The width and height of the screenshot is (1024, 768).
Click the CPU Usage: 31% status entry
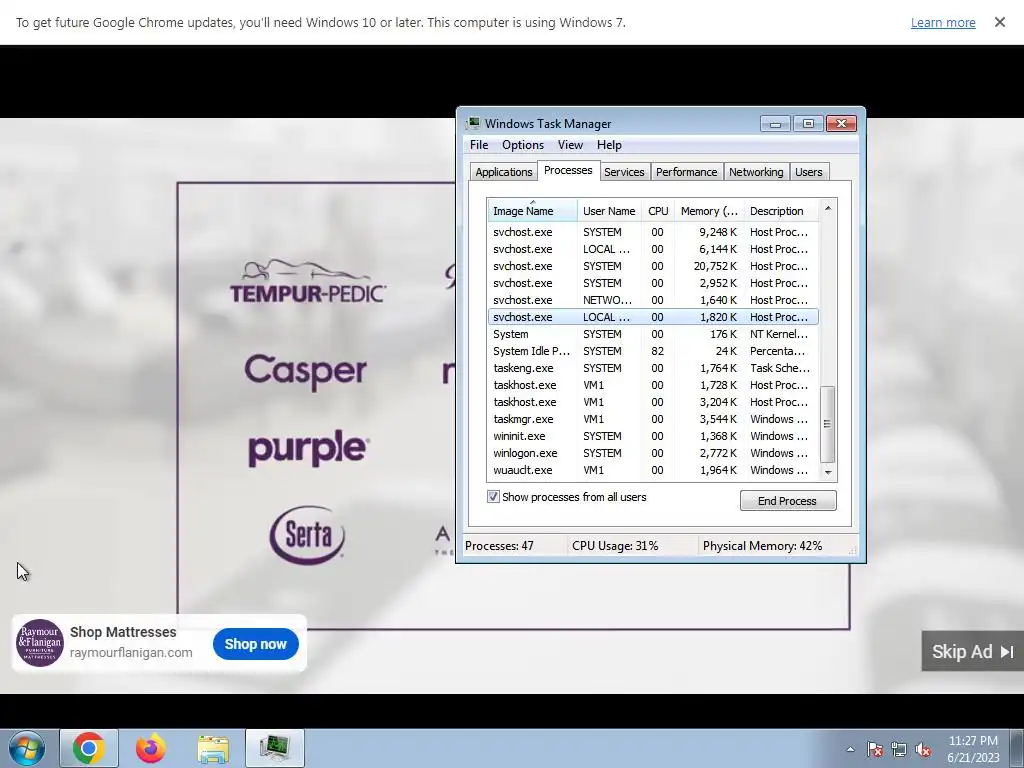pyautogui.click(x=615, y=546)
